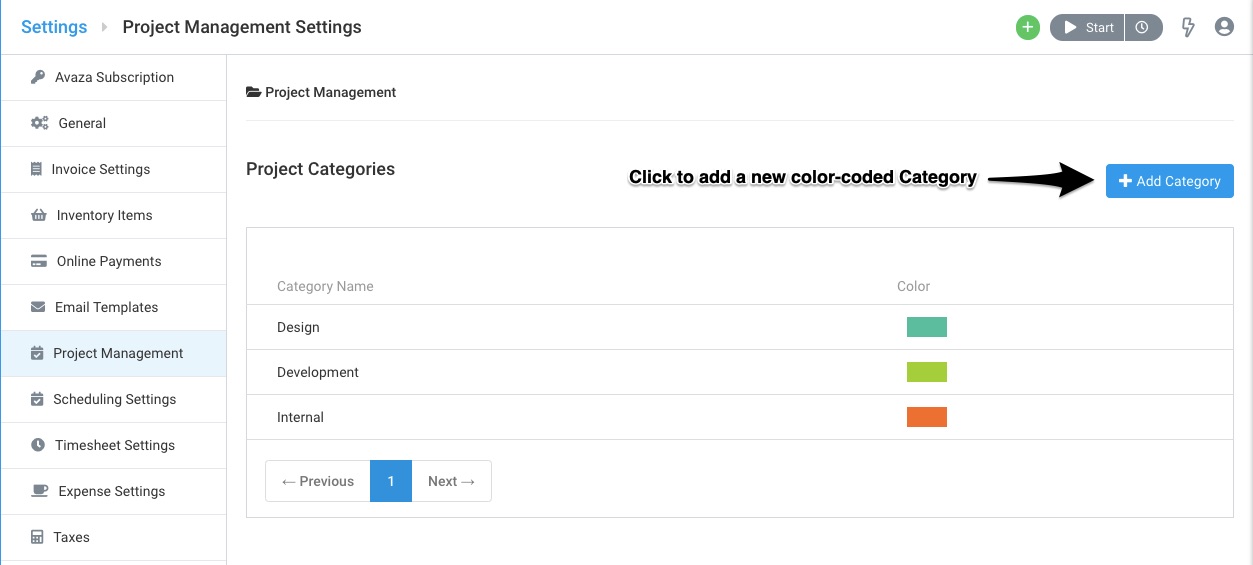Viewport: 1253px width, 565px height.
Task: Click the credit card icon for Online Payments
Action: pos(39,261)
